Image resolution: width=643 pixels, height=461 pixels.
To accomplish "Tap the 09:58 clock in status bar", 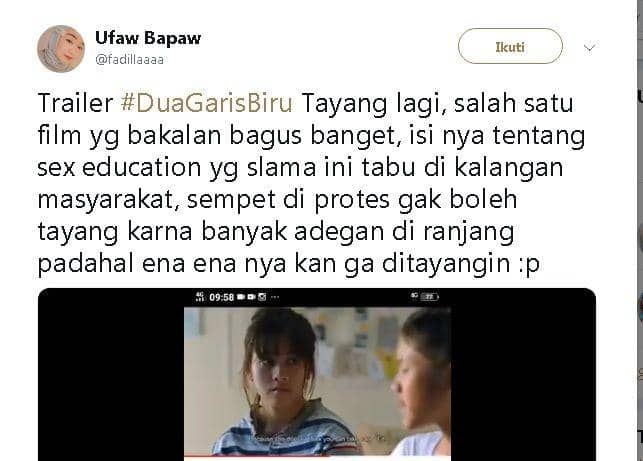I will pyautogui.click(x=221, y=297).
